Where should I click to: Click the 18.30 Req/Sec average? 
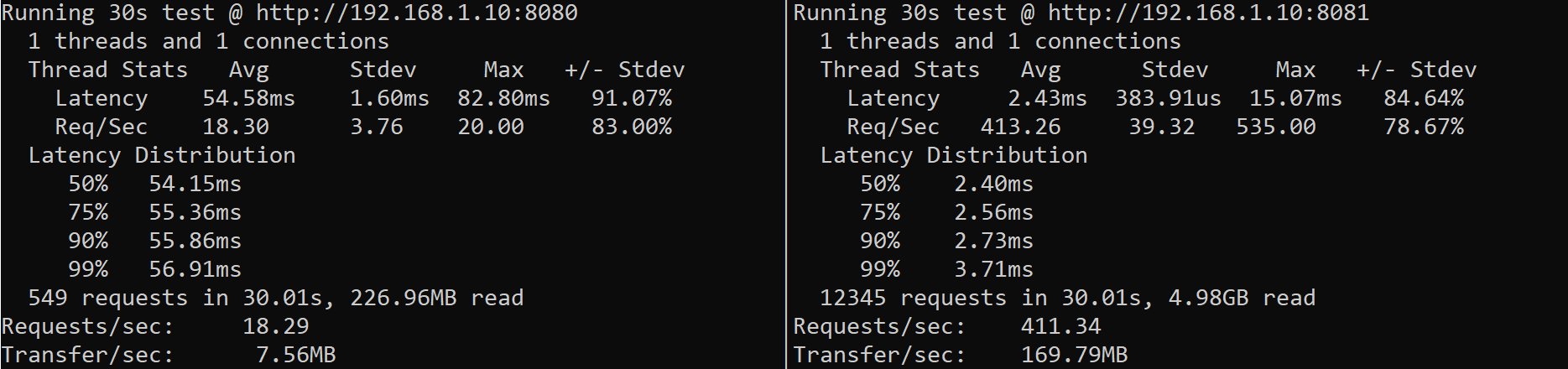tap(236, 127)
